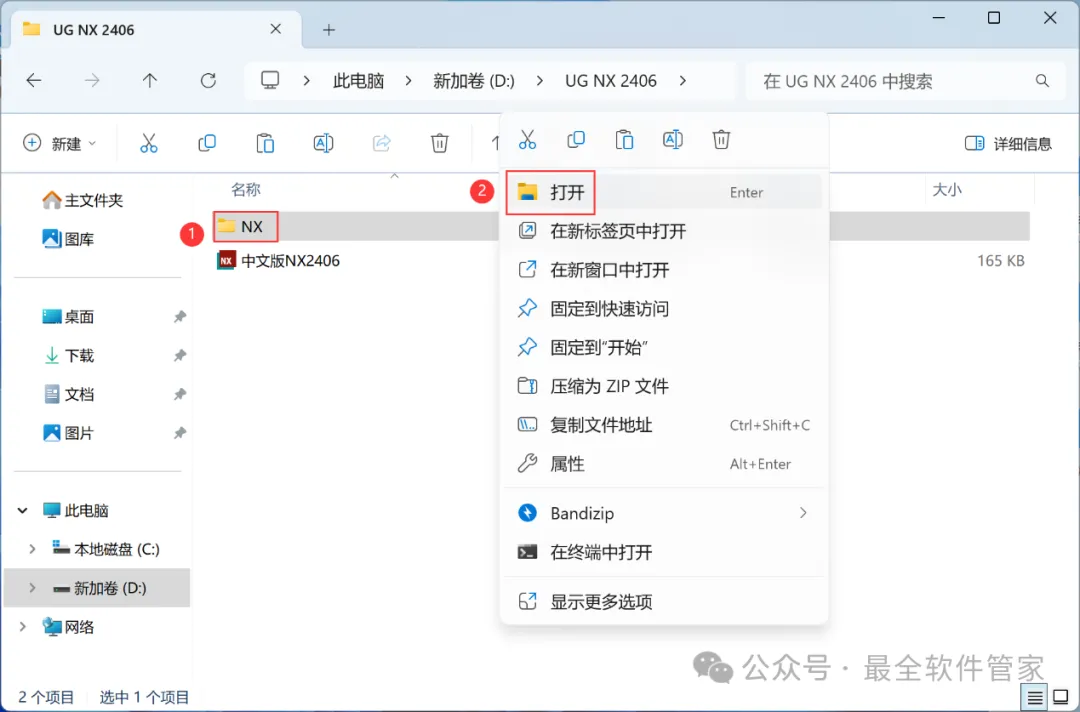Close the UG NX 2406 tab
The width and height of the screenshot is (1080, 712).
276,29
